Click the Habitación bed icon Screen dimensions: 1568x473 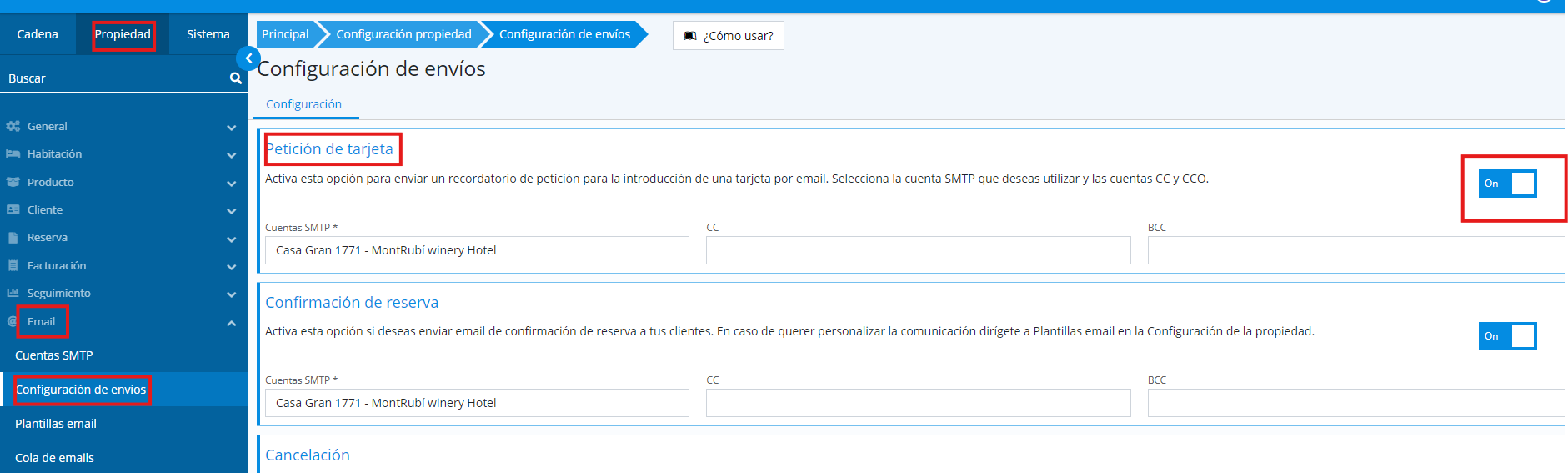(13, 154)
